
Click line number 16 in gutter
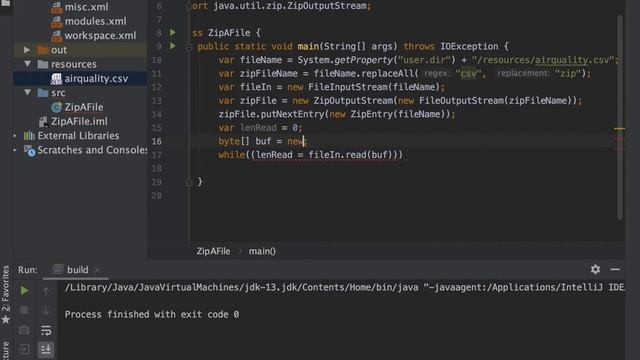tap(157, 141)
